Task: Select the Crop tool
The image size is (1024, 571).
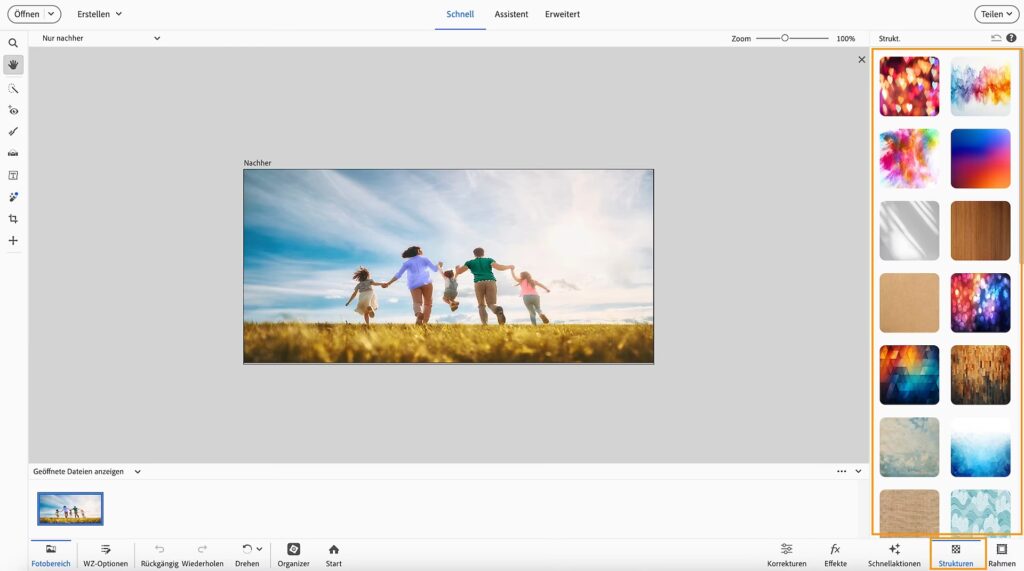Action: point(13,219)
